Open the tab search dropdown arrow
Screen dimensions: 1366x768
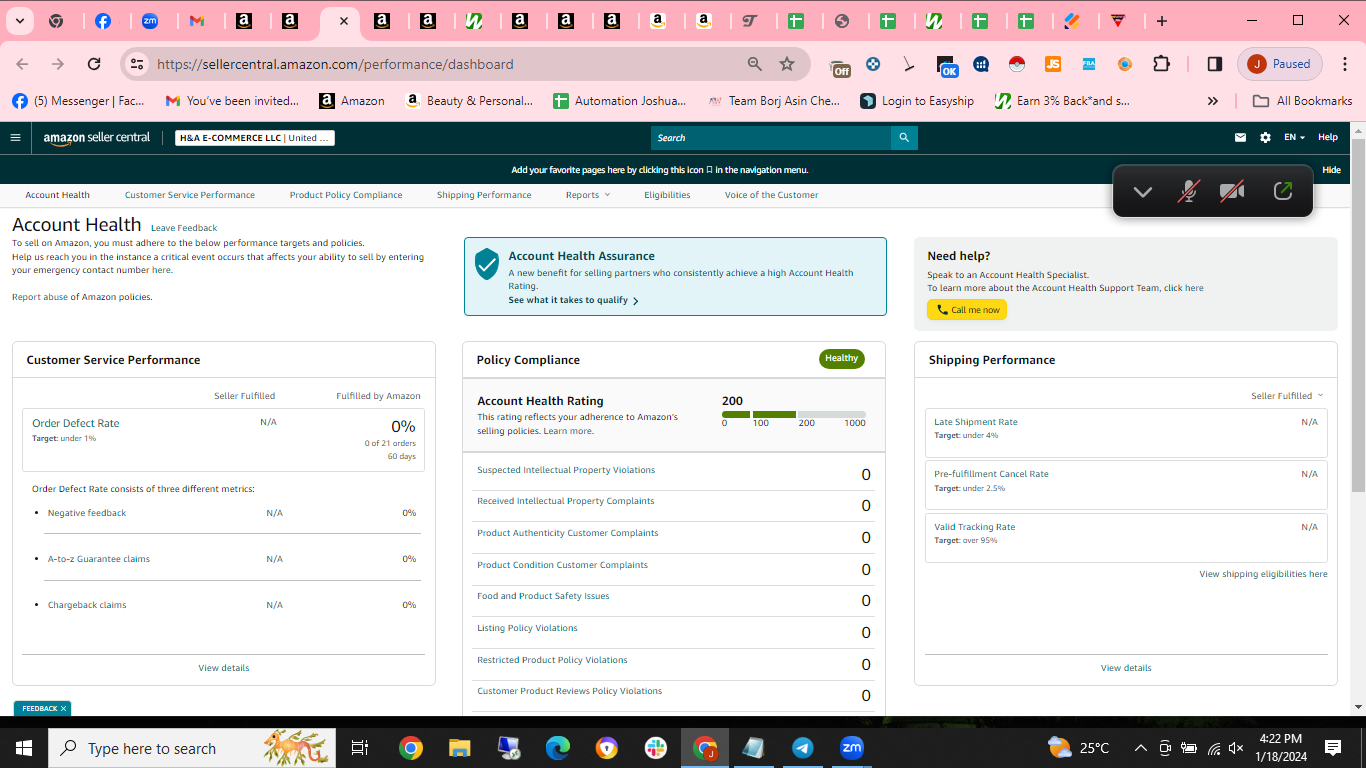[x=19, y=21]
